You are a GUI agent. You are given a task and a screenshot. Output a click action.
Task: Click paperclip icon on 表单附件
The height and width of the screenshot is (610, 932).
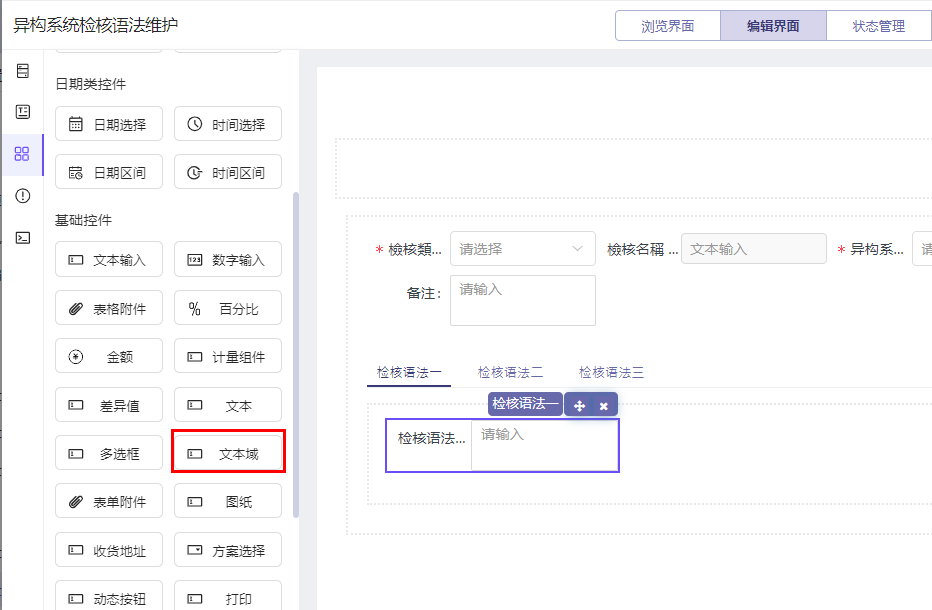(x=75, y=502)
